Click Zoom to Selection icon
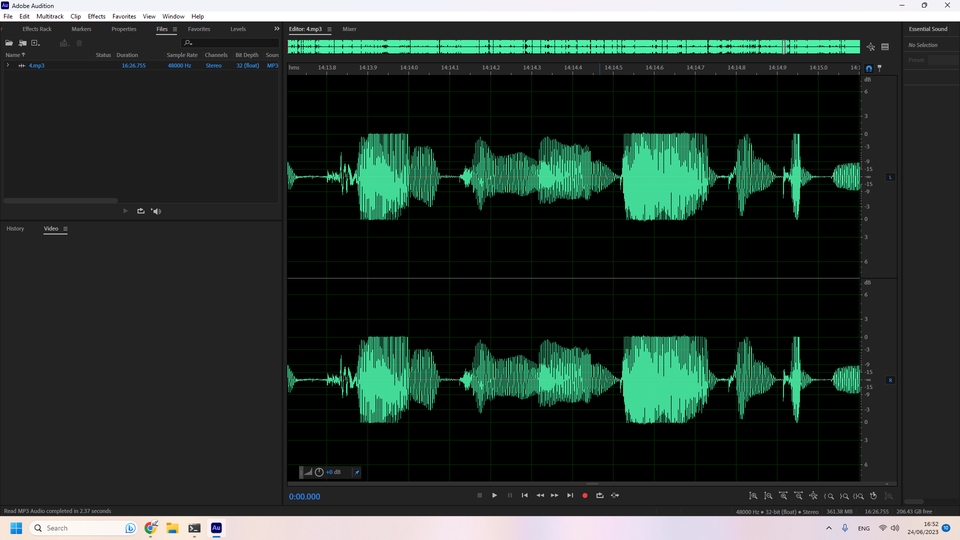 859,496
